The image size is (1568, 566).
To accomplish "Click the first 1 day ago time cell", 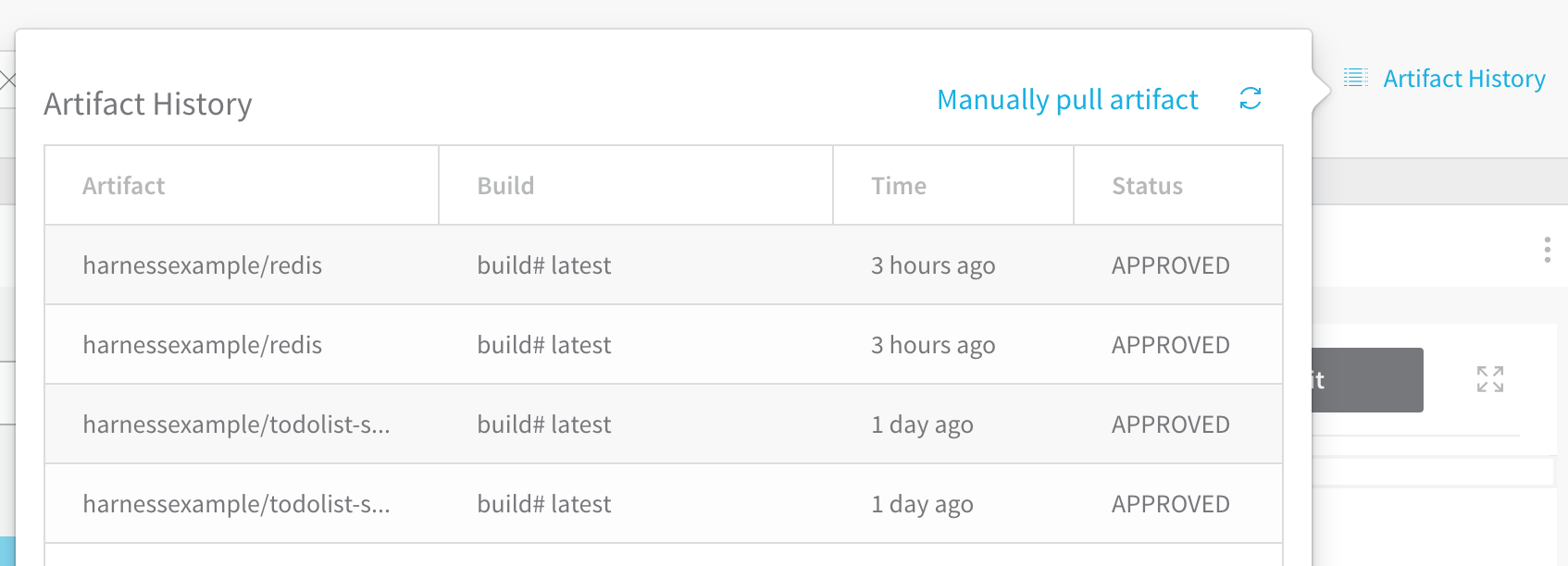I will coord(922,424).
